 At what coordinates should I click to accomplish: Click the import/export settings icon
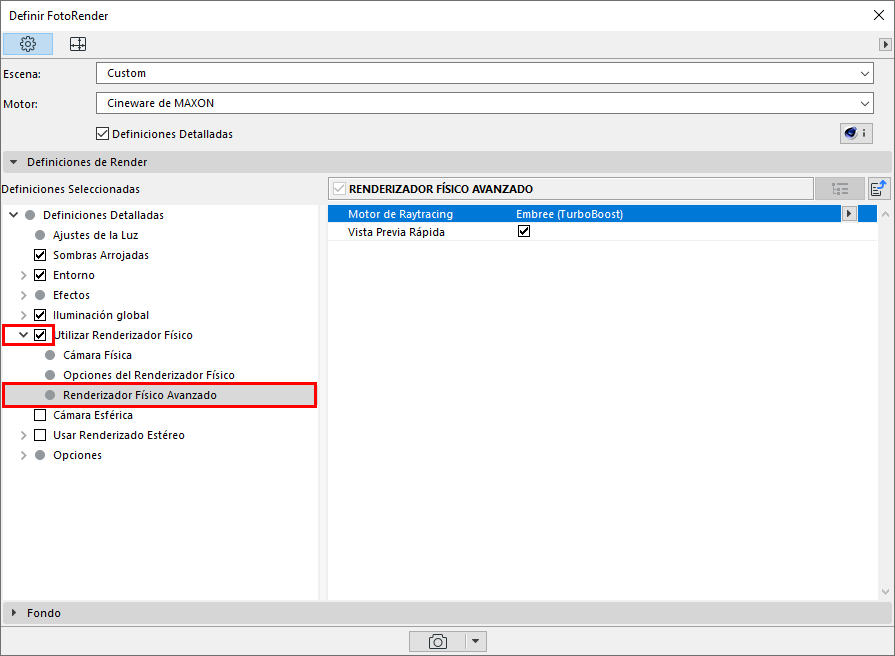[x=878, y=188]
